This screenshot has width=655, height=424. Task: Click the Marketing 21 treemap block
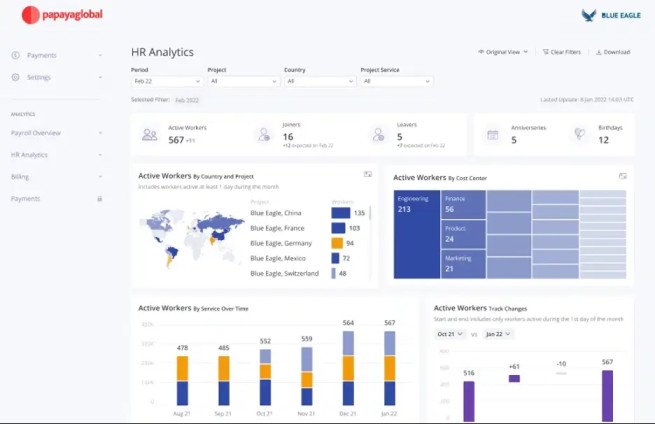point(463,264)
